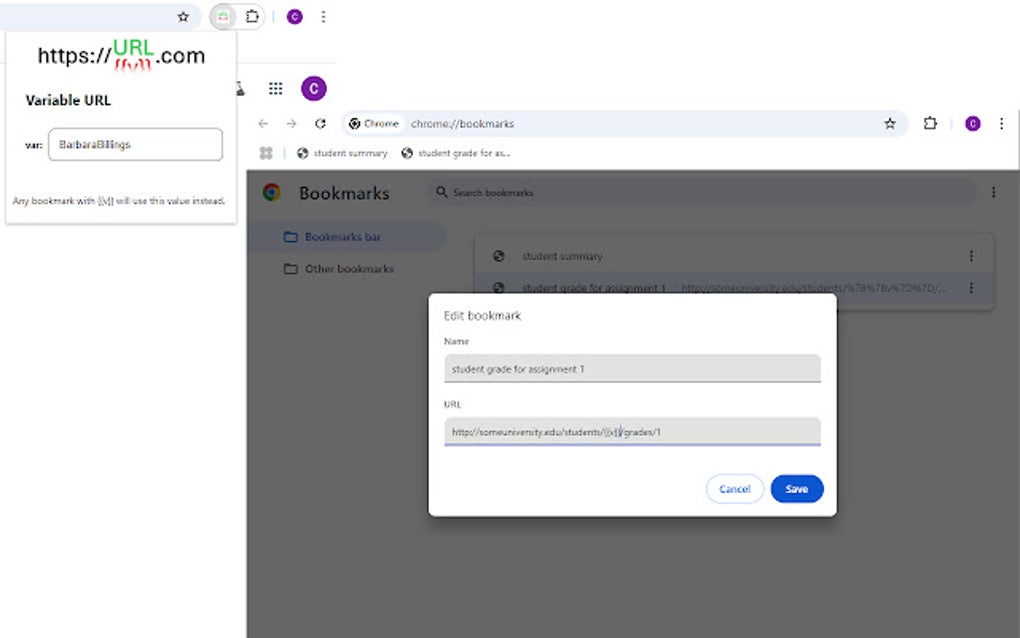Click the Chrome logo beside Bookmarks title
Screen dimensions: 1020x638
(272, 193)
